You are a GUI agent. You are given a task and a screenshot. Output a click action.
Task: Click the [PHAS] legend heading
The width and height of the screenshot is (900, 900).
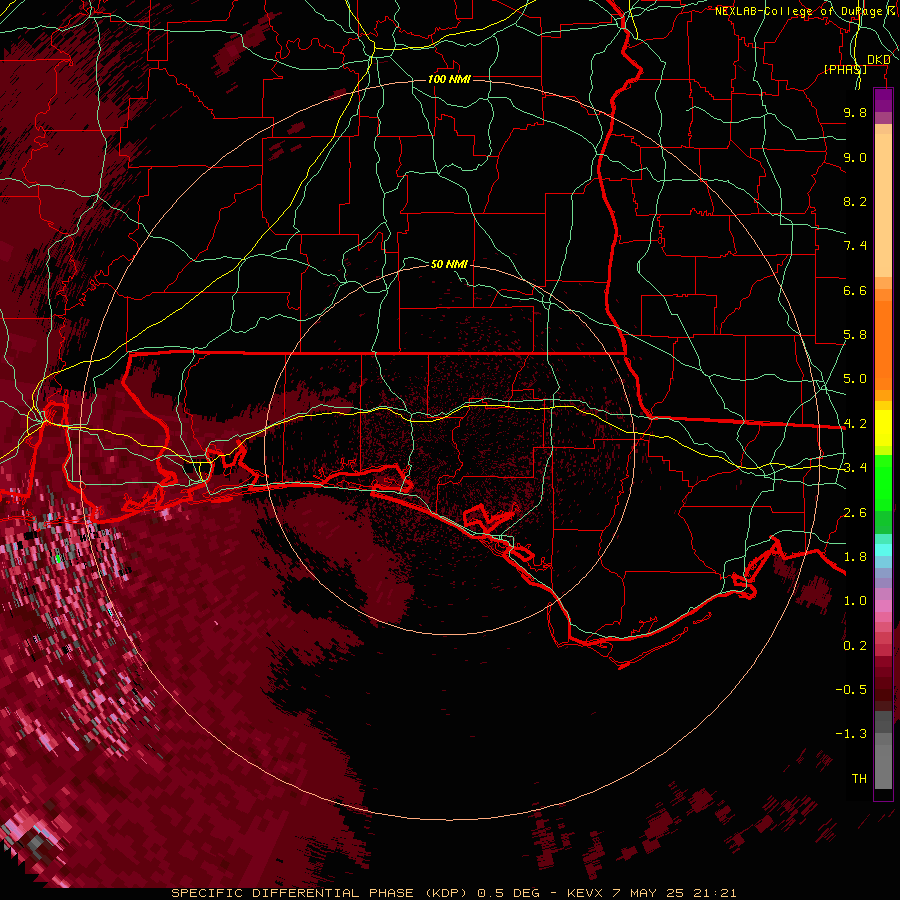tap(845, 69)
